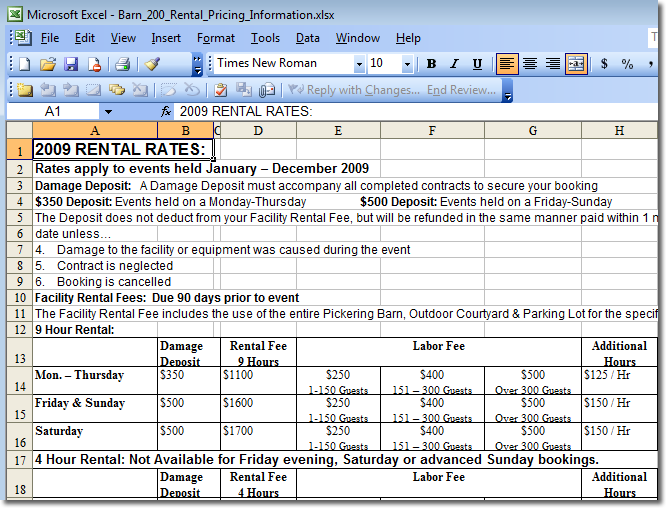Select the Align Left button
Viewport: 668px width, 510px height.
(x=507, y=64)
